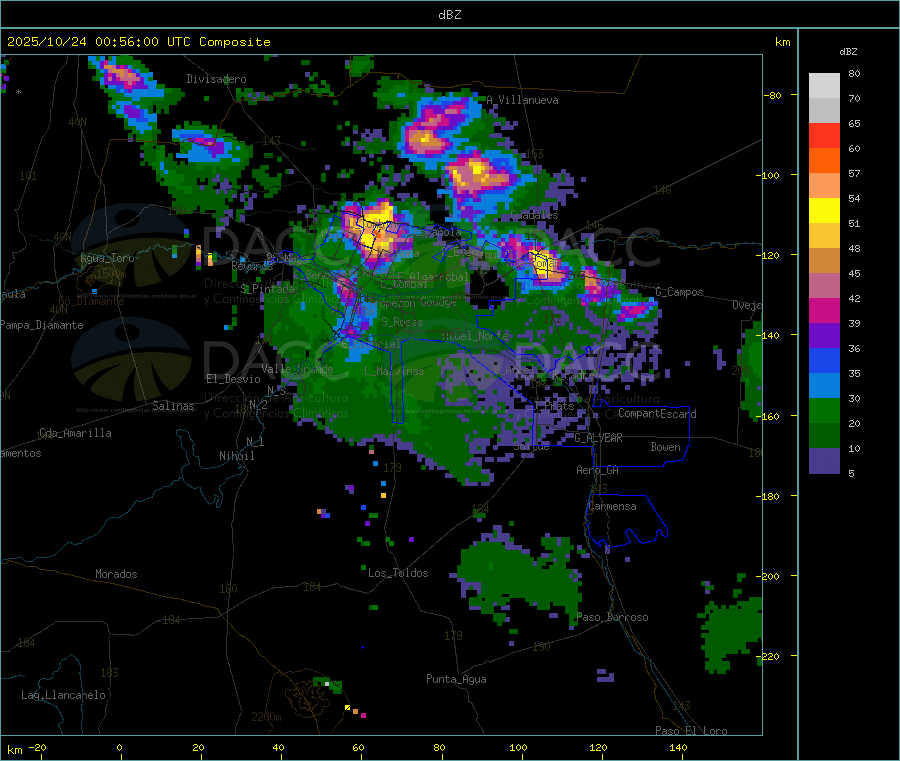Select the Carmensa location label
The height and width of the screenshot is (761, 900).
click(x=612, y=506)
